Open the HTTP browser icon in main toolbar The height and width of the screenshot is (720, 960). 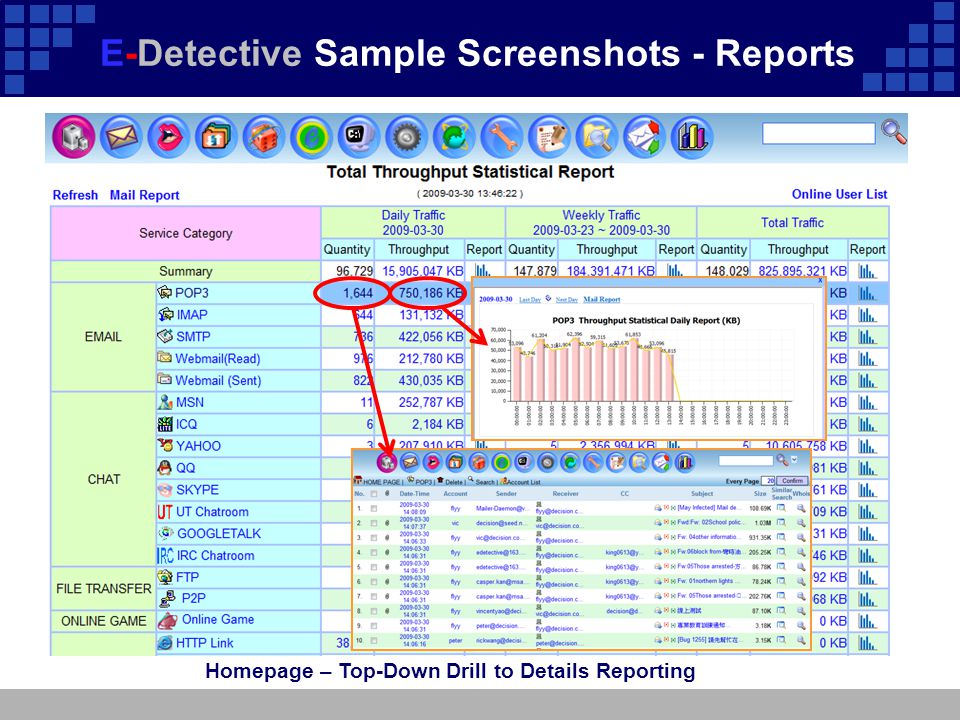(311, 137)
